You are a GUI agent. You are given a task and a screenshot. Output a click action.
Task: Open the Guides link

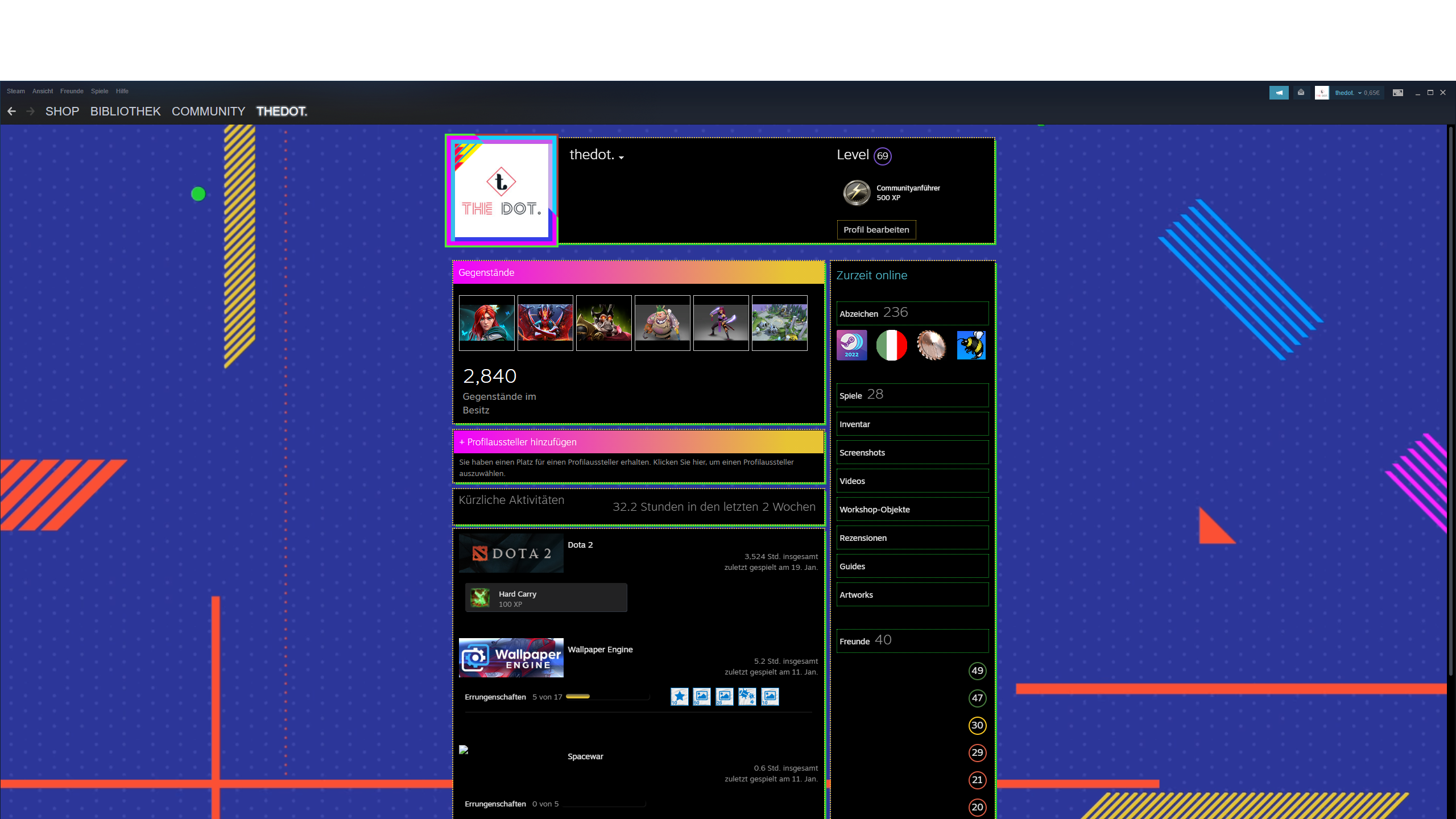(912, 566)
